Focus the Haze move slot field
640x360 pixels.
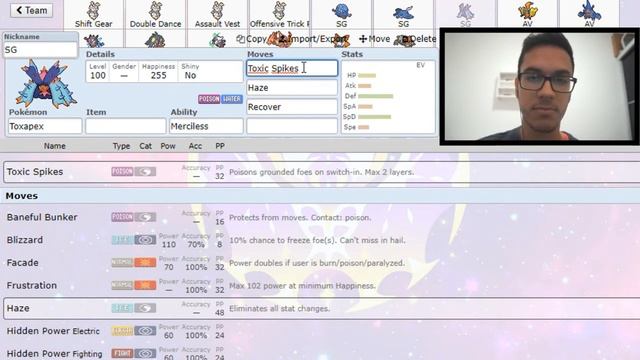[x=292, y=87]
